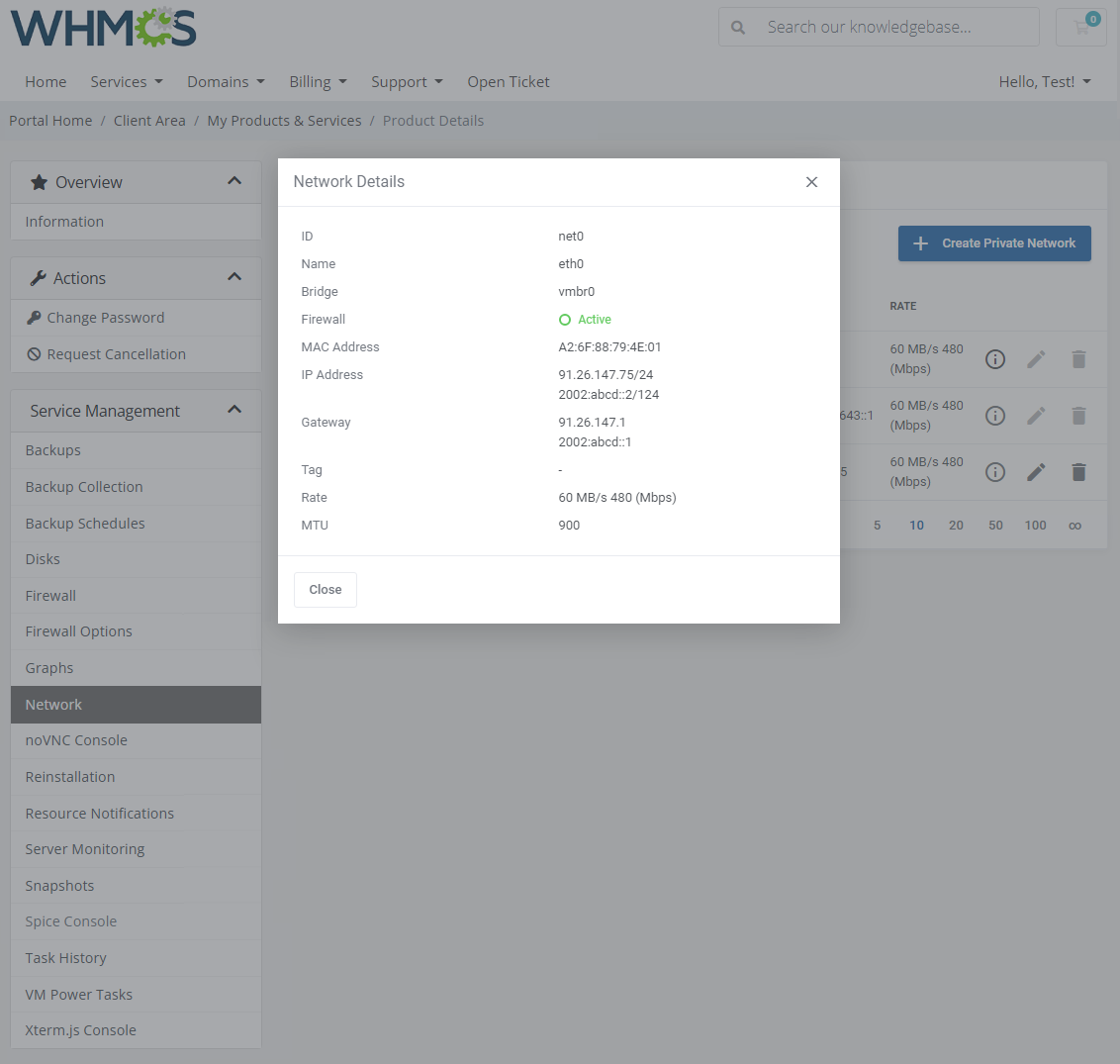Viewport: 1120px width, 1064px height.
Task: Open the shopping cart icon
Action: (1080, 27)
